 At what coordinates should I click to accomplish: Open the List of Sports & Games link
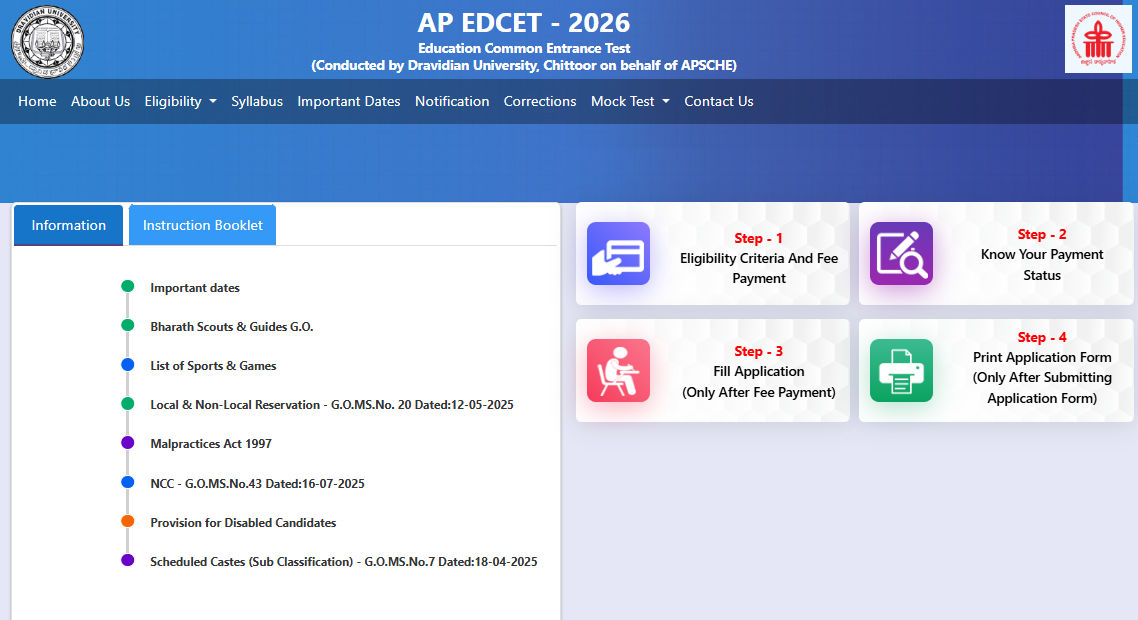(x=213, y=366)
